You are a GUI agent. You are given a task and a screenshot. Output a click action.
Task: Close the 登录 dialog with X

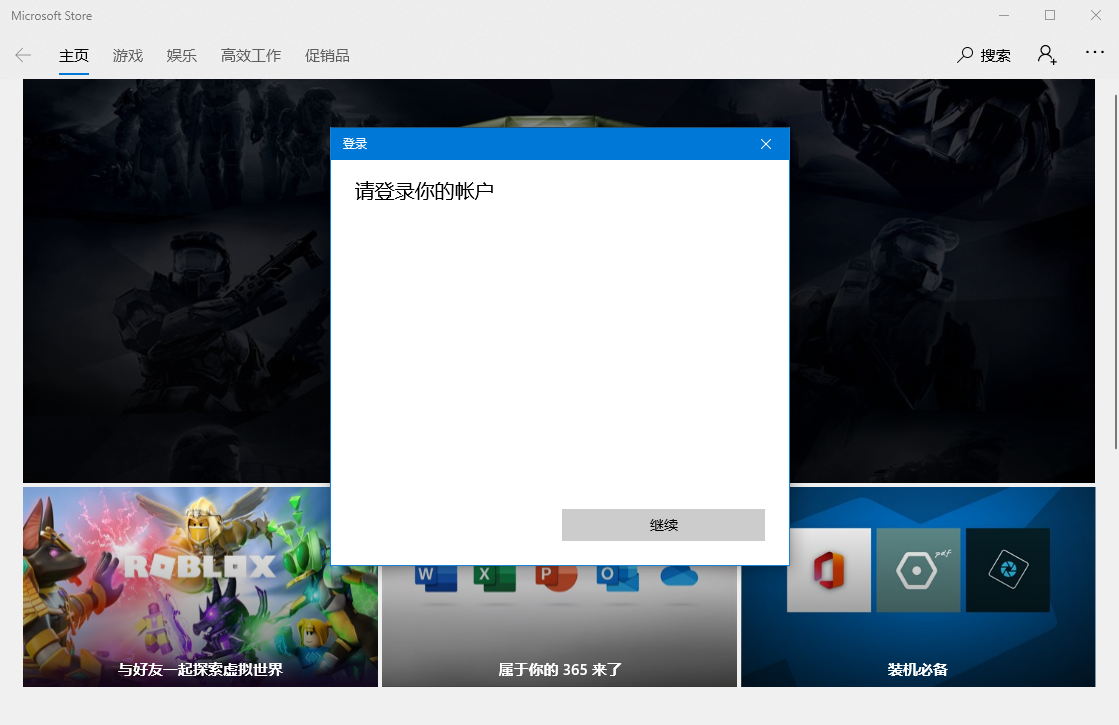(x=766, y=143)
